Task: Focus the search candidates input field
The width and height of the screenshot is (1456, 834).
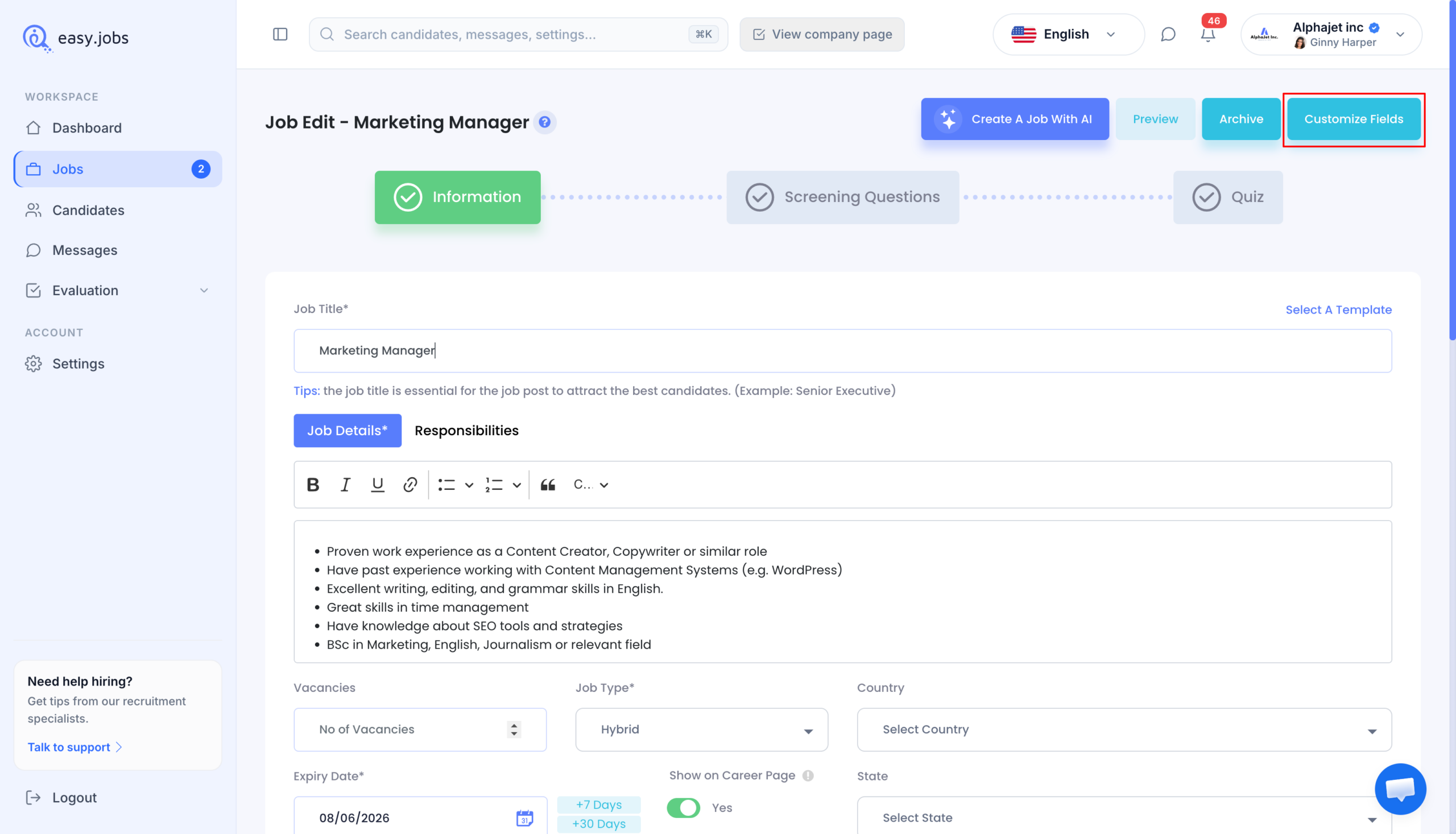Action: [518, 34]
